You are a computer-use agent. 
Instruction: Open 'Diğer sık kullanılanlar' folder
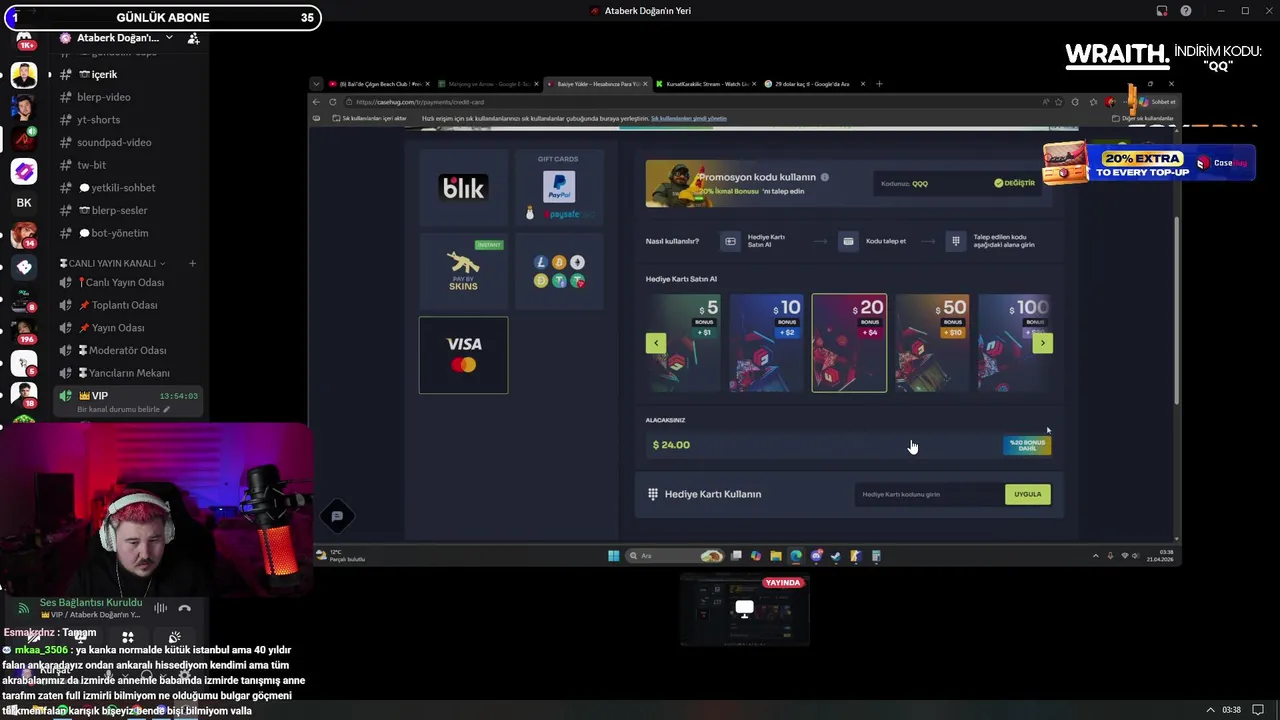pyautogui.click(x=1143, y=118)
